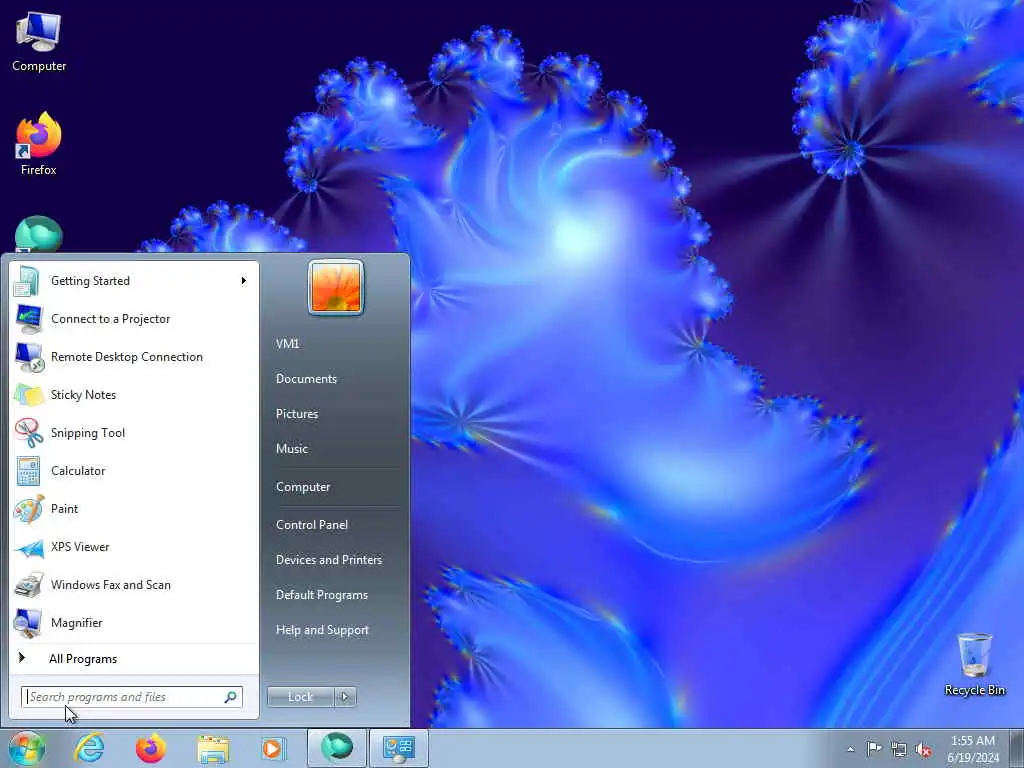Screen dimensions: 1024x768
Task: Click the XPS Viewer paper plane icon
Action: [x=29, y=548]
